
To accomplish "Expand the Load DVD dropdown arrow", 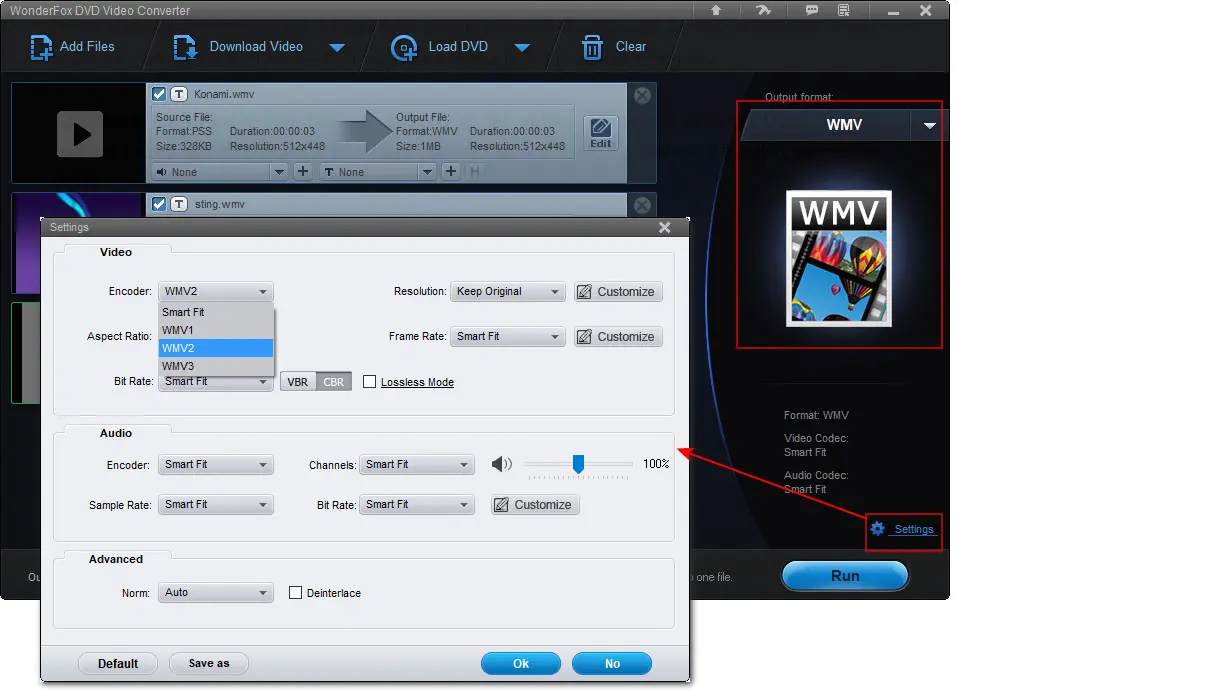I will 521,48.
